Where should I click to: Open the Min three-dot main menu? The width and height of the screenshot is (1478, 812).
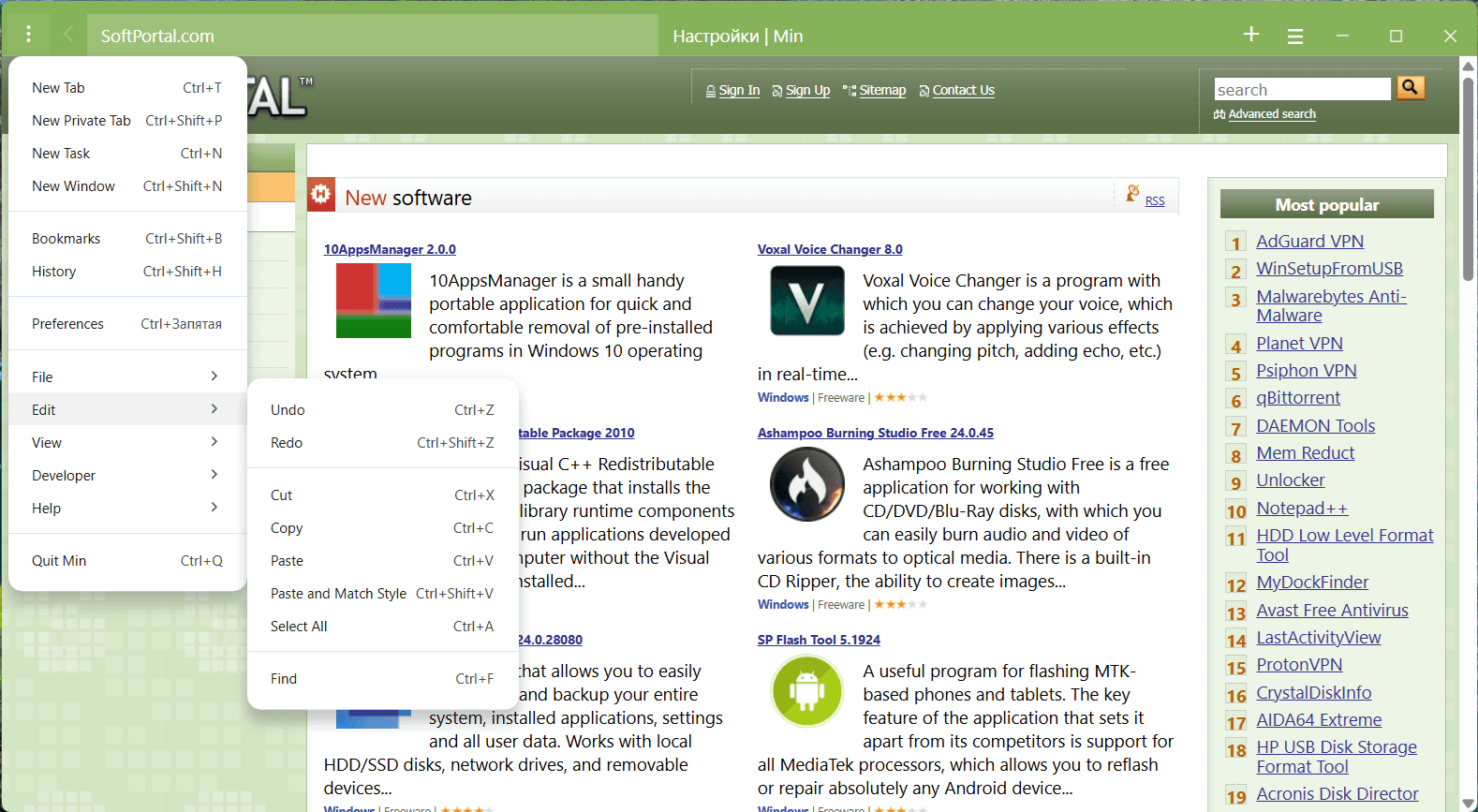[29, 35]
